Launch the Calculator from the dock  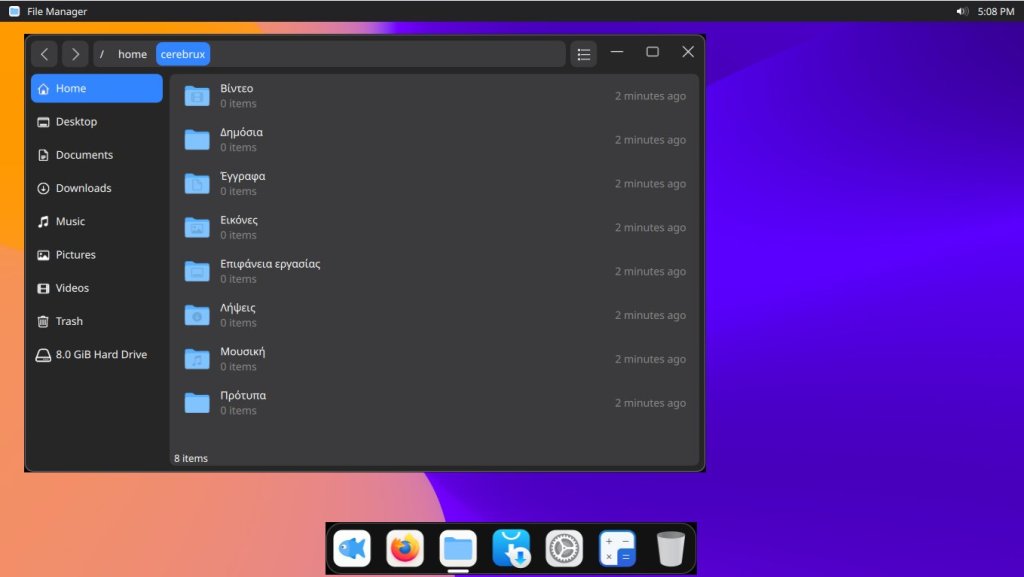617,548
